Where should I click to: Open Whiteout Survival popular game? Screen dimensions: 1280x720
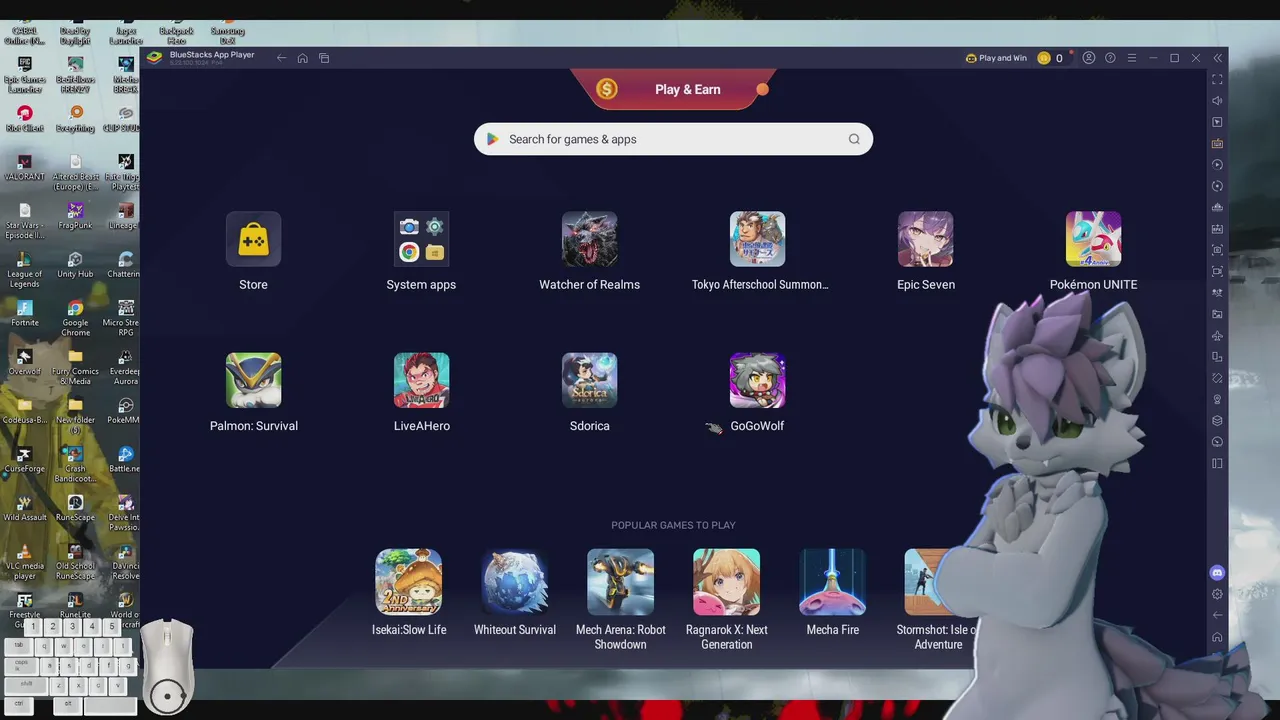coord(514,582)
